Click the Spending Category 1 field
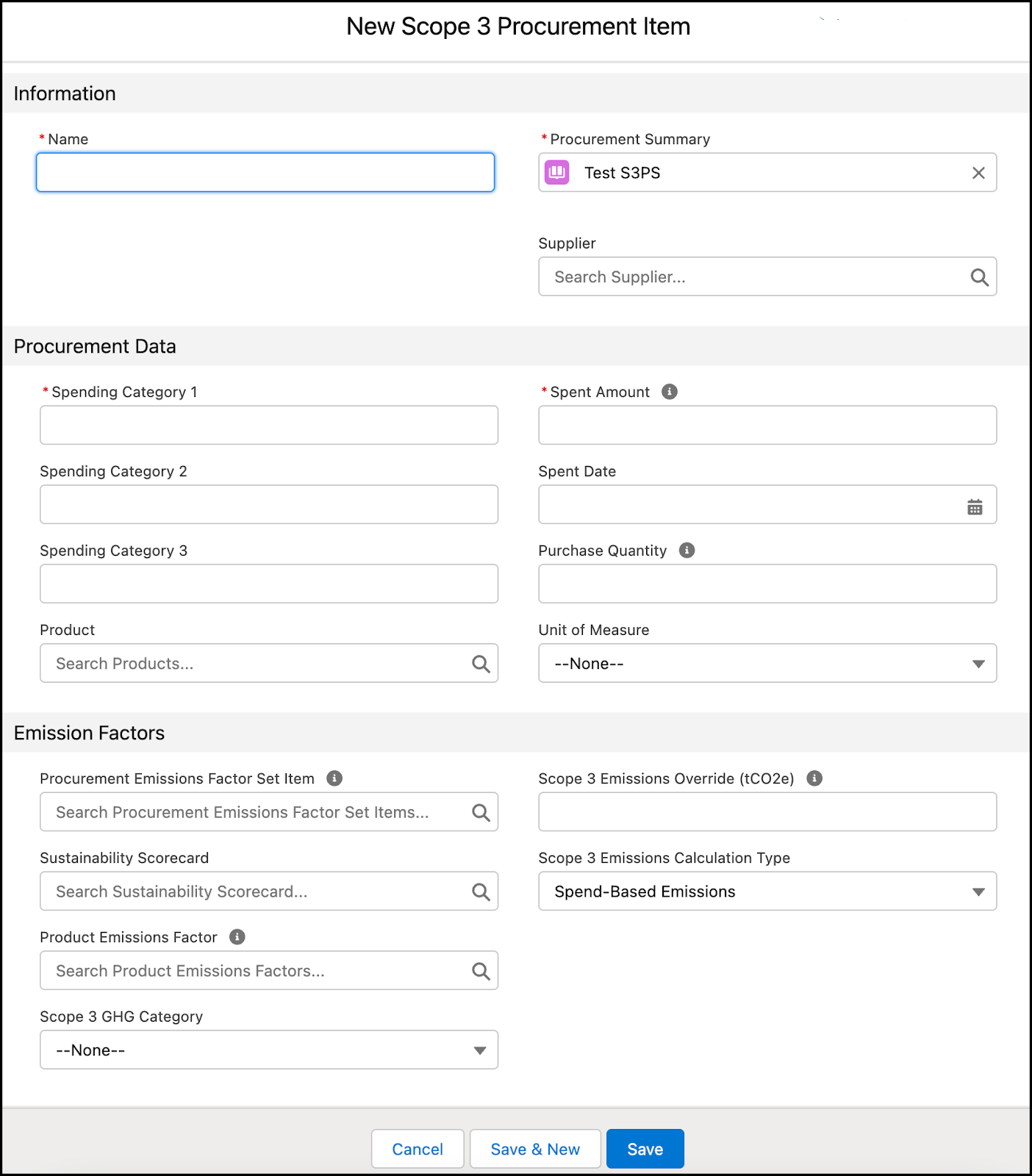 point(268,426)
